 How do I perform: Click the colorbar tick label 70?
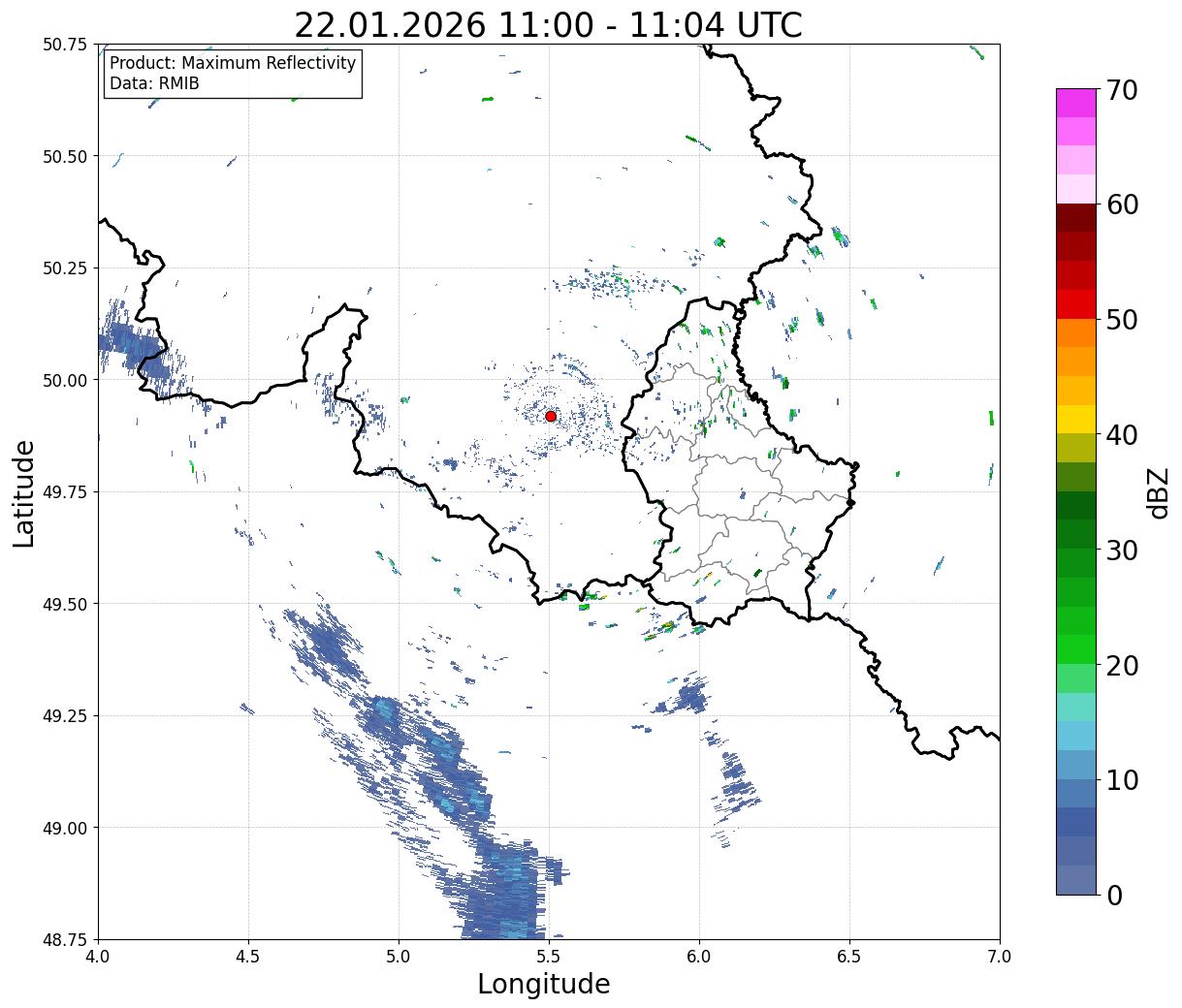click(1122, 90)
